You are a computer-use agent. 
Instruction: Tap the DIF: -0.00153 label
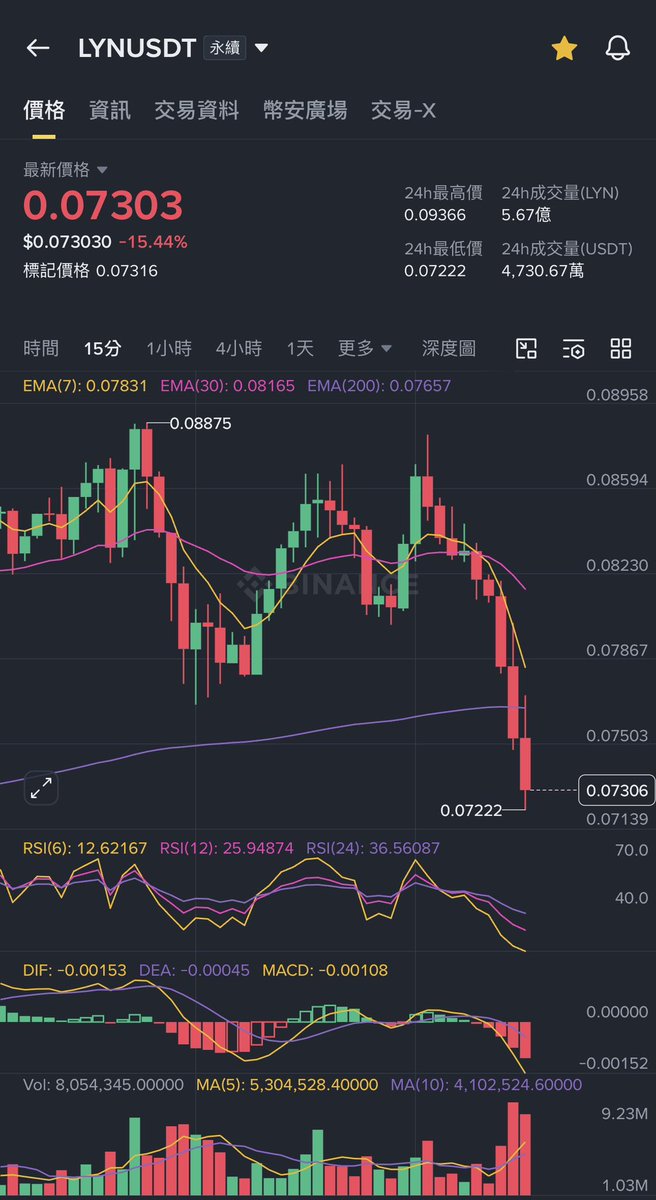click(74, 970)
